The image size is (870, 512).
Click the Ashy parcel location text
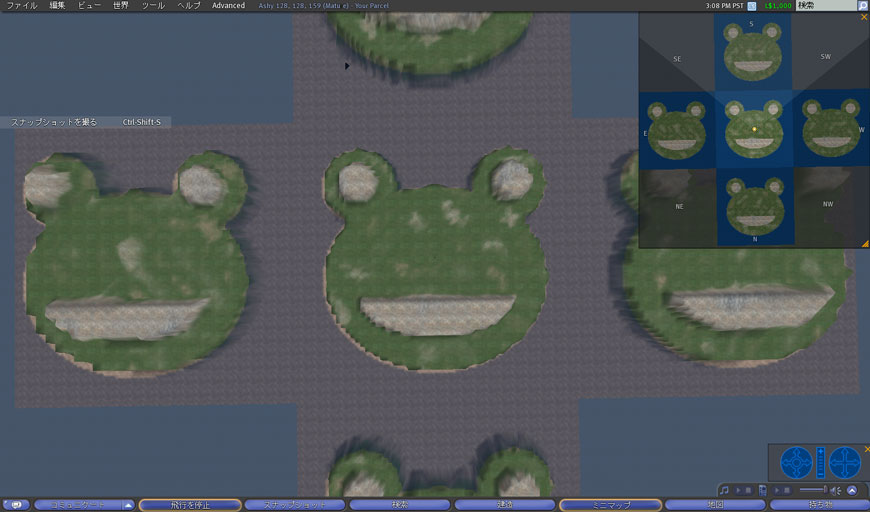[x=323, y=6]
